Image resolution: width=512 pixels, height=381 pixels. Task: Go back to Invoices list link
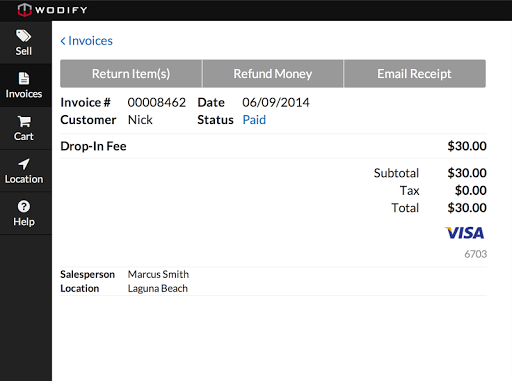point(87,41)
